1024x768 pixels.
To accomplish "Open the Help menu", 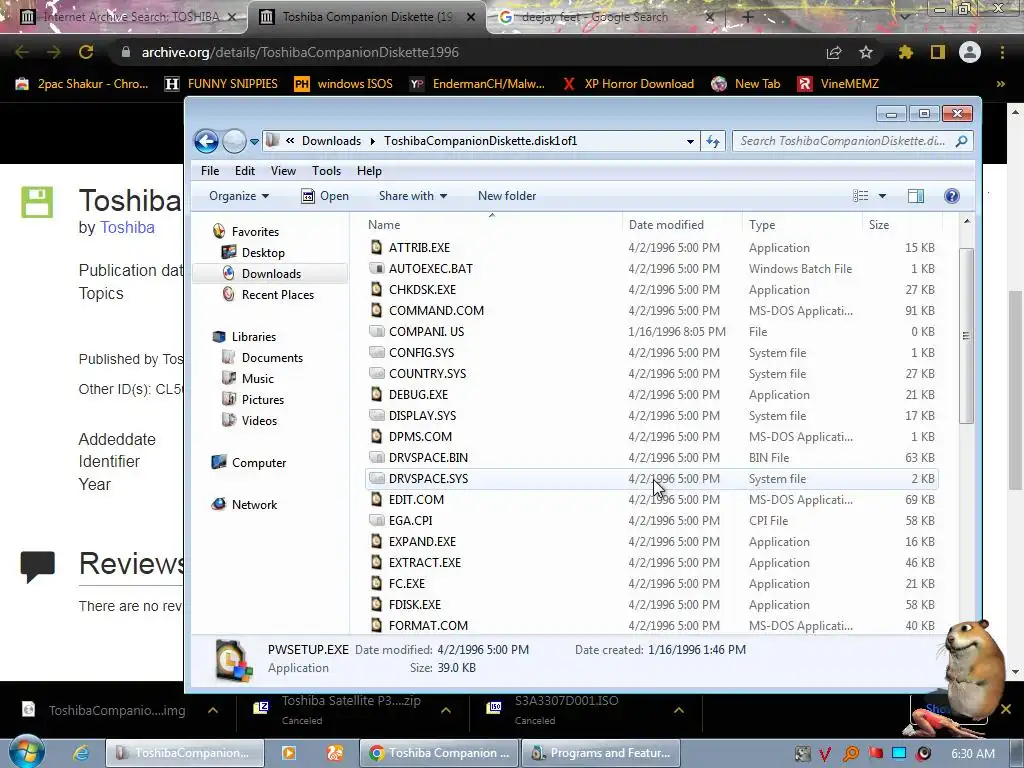I will pyautogui.click(x=369, y=170).
